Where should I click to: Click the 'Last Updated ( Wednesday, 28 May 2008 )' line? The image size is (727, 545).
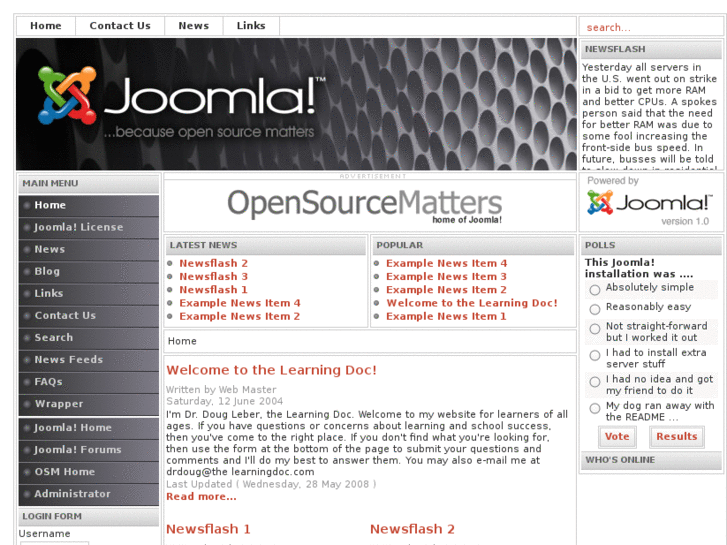[271, 484]
